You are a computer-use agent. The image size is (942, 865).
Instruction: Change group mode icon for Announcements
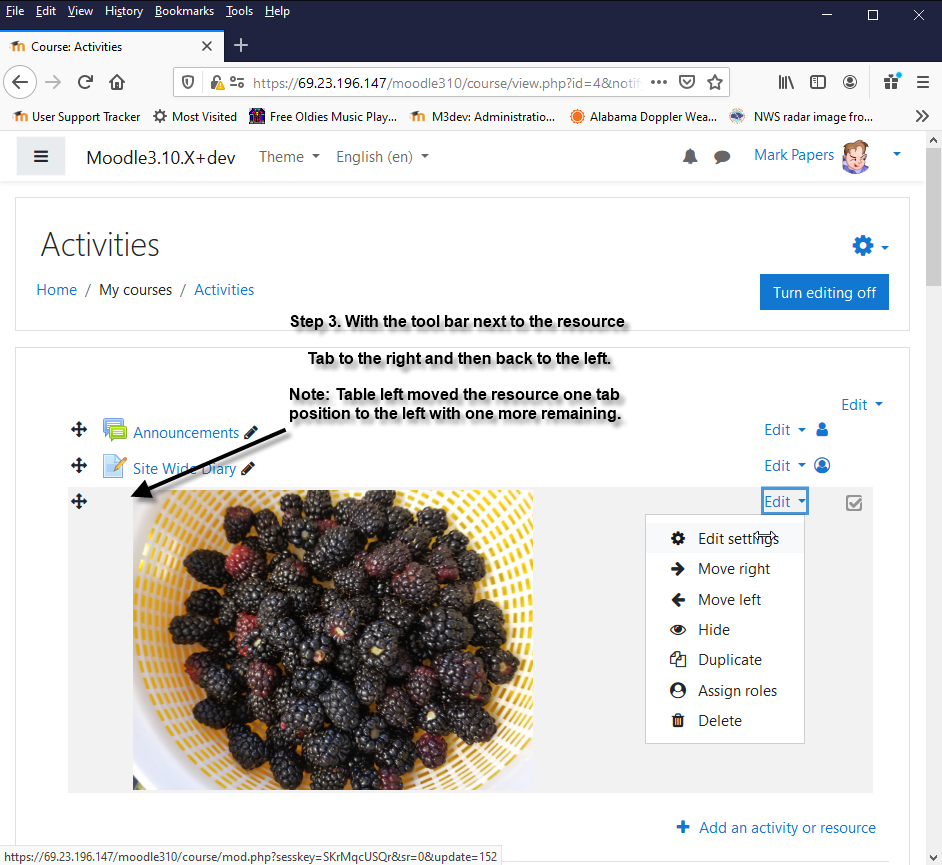[822, 430]
